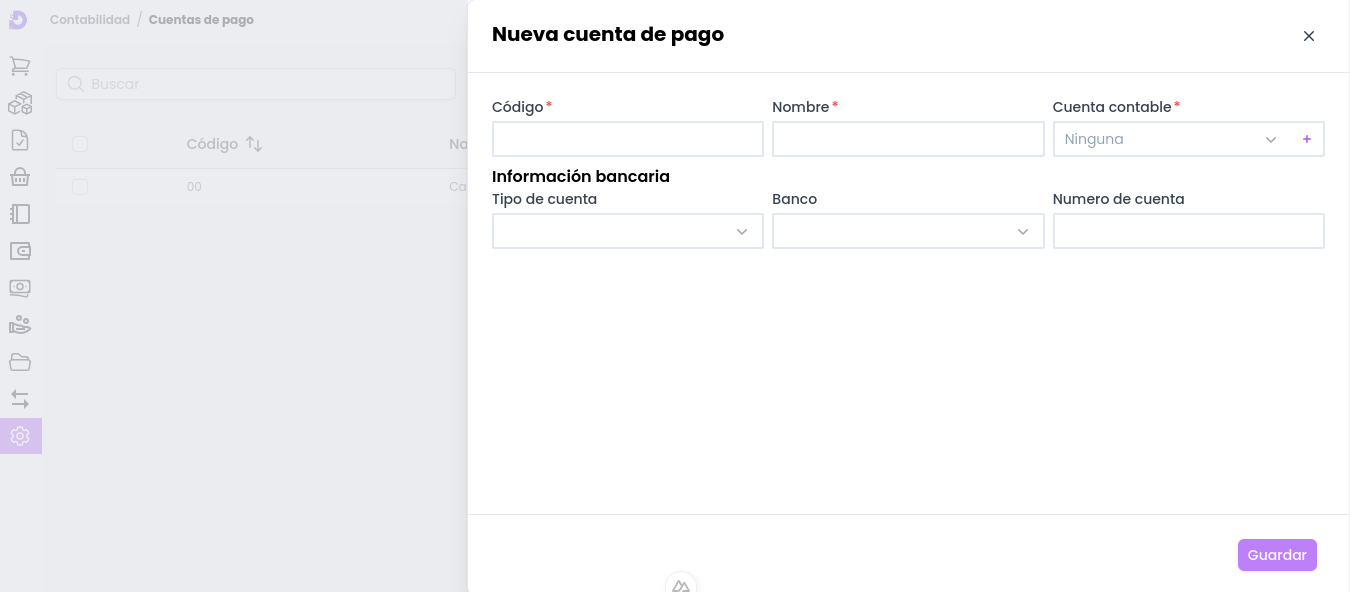Expand the Tipo de cuenta dropdown
This screenshot has width=1350, height=592.
pyautogui.click(x=627, y=231)
